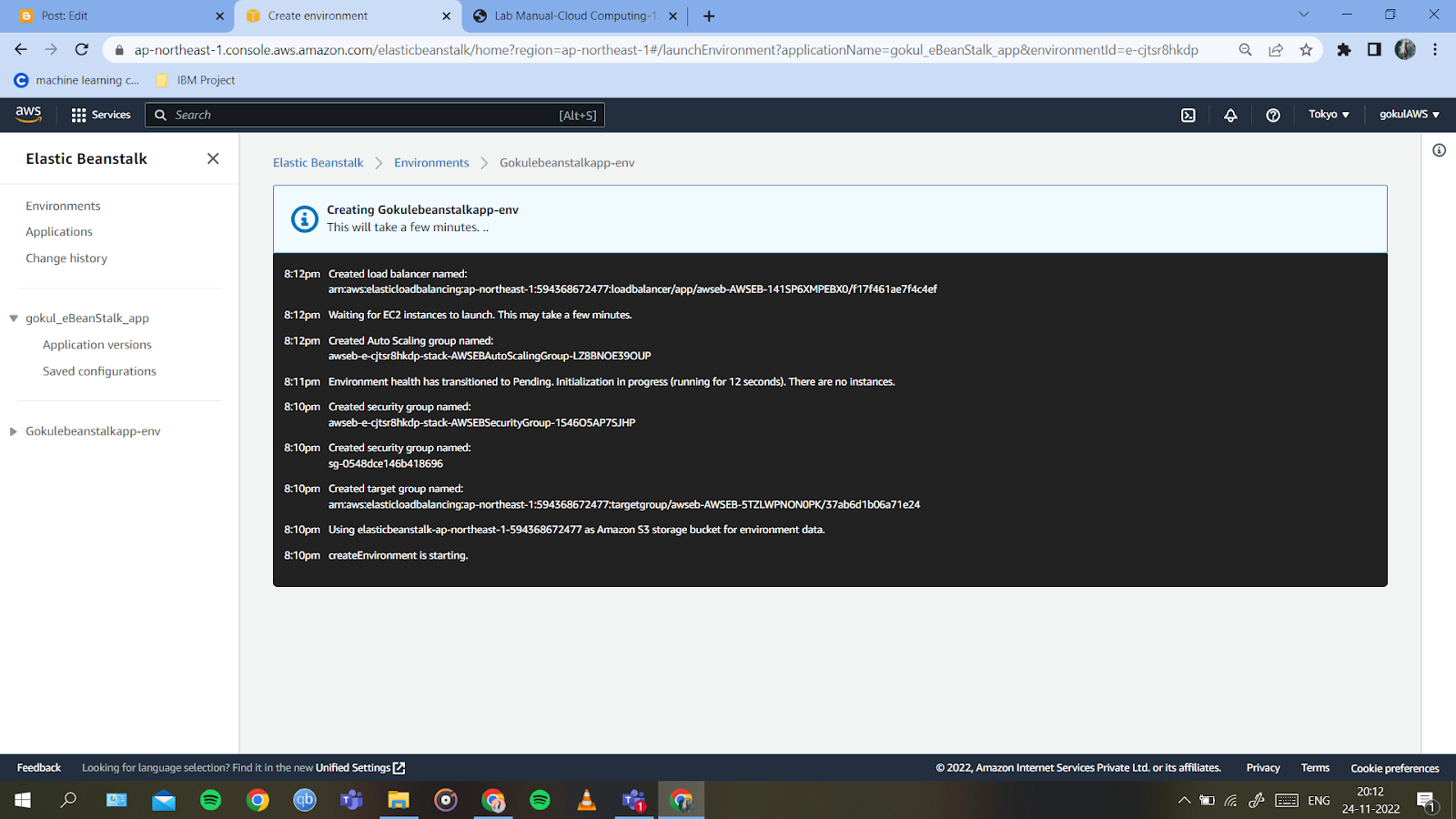Select the Create environment tab

click(347, 15)
